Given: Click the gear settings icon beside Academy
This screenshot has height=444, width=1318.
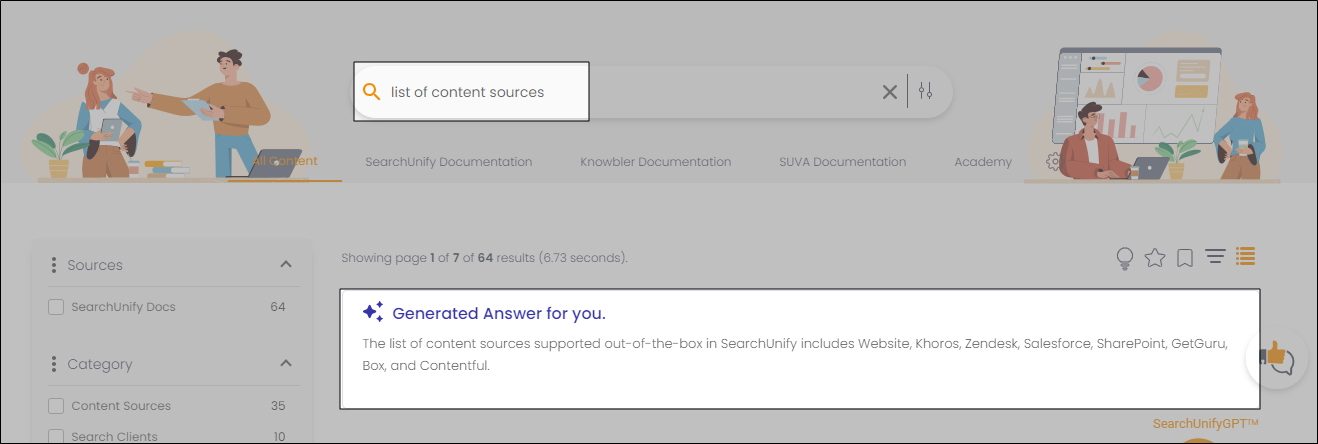Looking at the screenshot, I should (1052, 162).
